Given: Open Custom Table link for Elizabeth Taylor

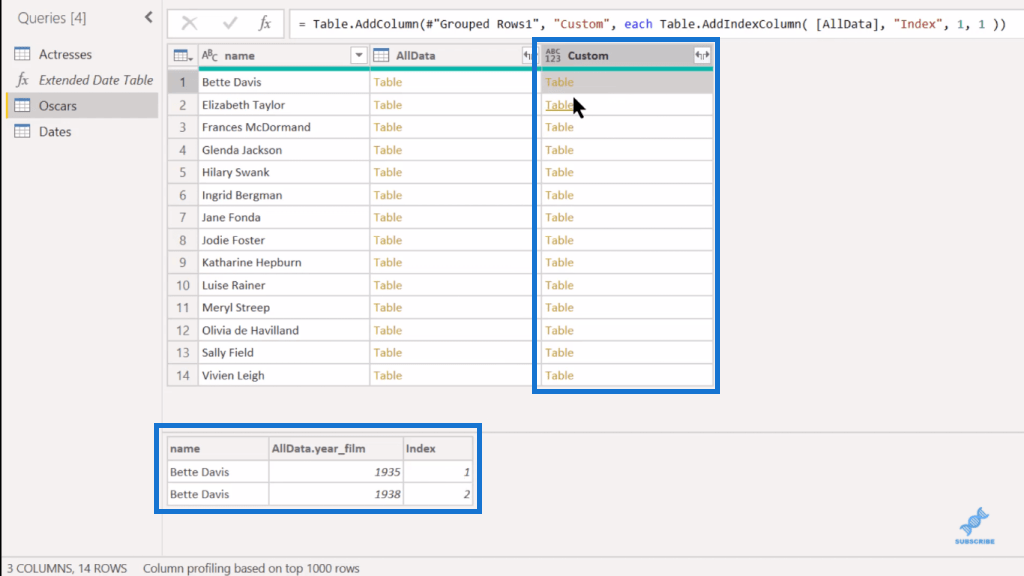Looking at the screenshot, I should [x=560, y=104].
